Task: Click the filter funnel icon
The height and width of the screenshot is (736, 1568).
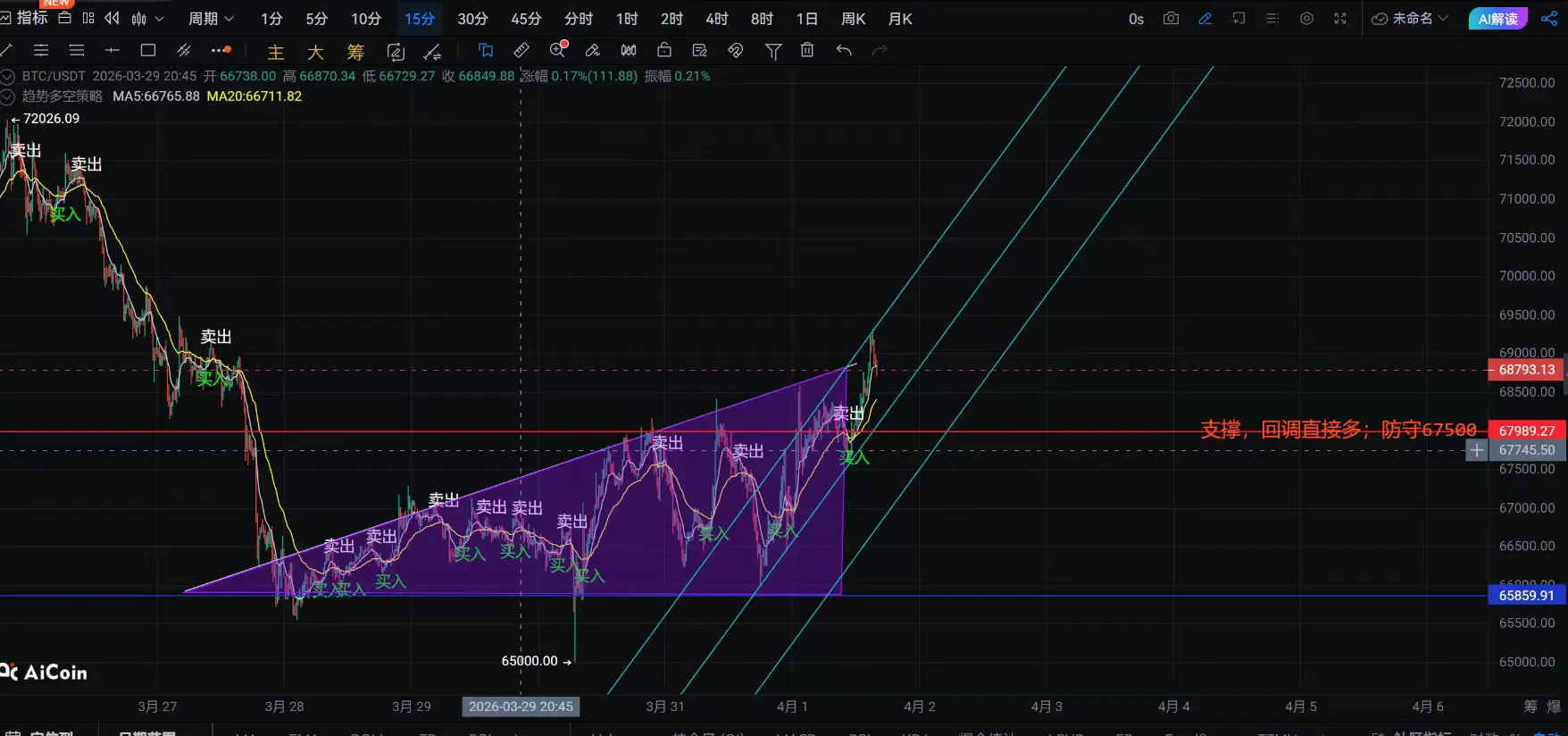Action: coord(773,52)
